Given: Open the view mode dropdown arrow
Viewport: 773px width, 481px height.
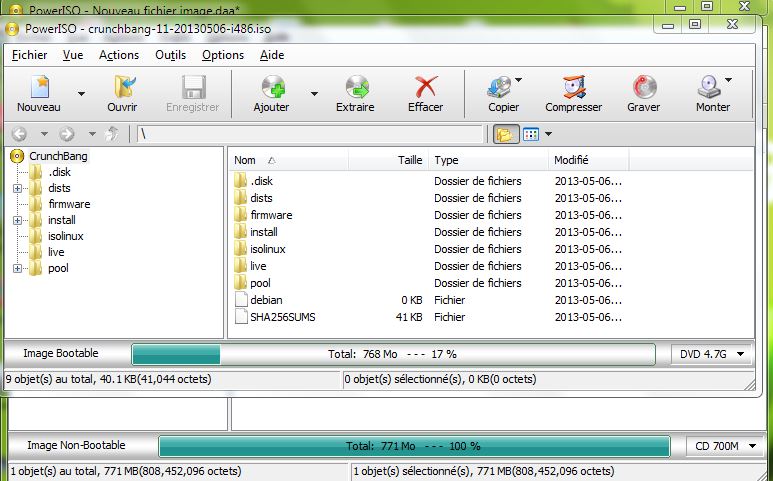Looking at the screenshot, I should pyautogui.click(x=548, y=134).
